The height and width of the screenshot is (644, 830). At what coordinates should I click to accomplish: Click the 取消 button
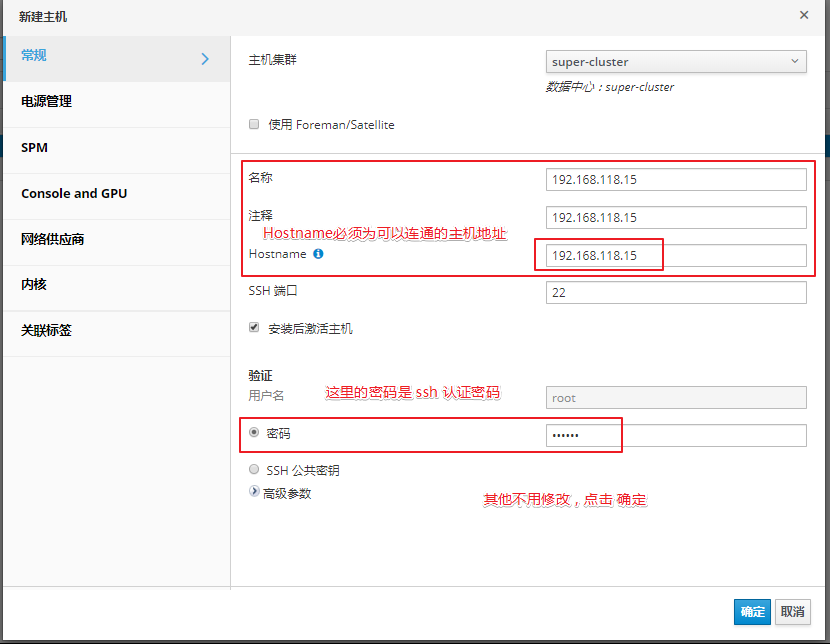pyautogui.click(x=792, y=612)
